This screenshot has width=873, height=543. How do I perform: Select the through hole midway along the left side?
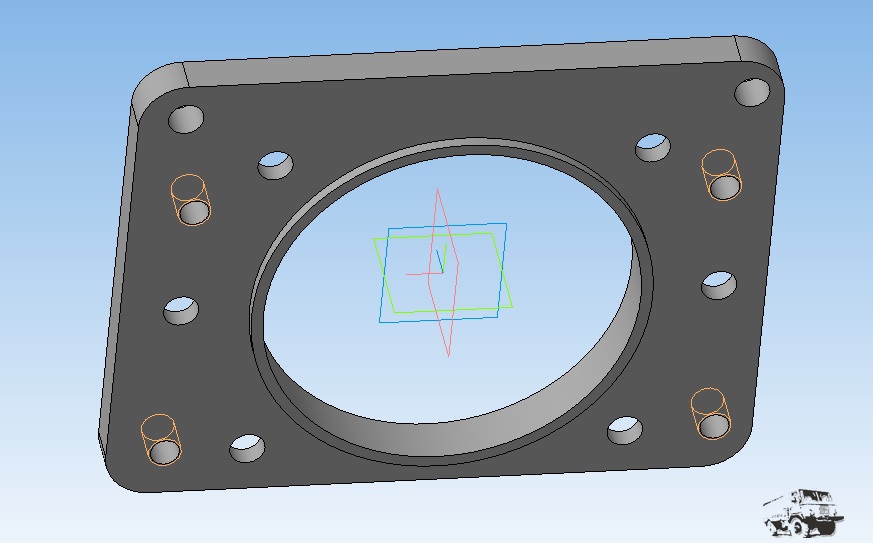coord(181,311)
